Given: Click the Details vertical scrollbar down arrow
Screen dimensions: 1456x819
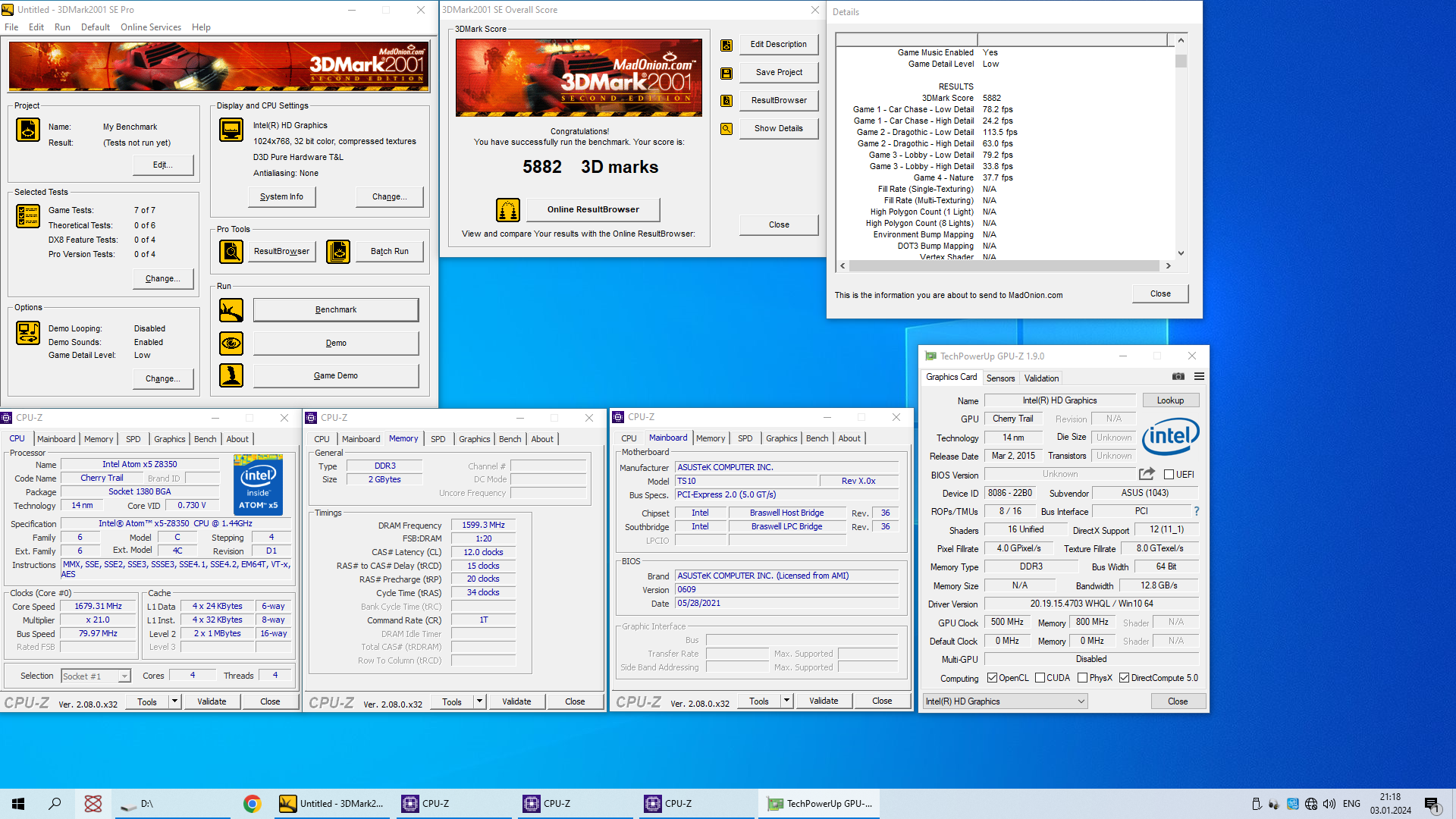Looking at the screenshot, I should tap(1181, 253).
